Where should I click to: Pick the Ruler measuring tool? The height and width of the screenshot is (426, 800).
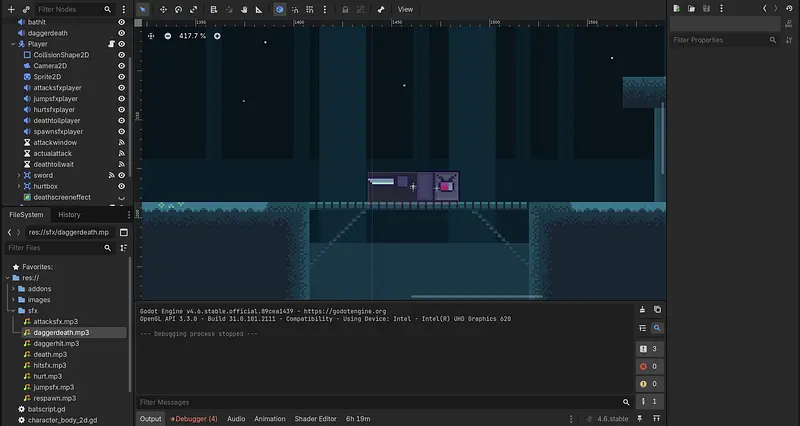[x=260, y=9]
